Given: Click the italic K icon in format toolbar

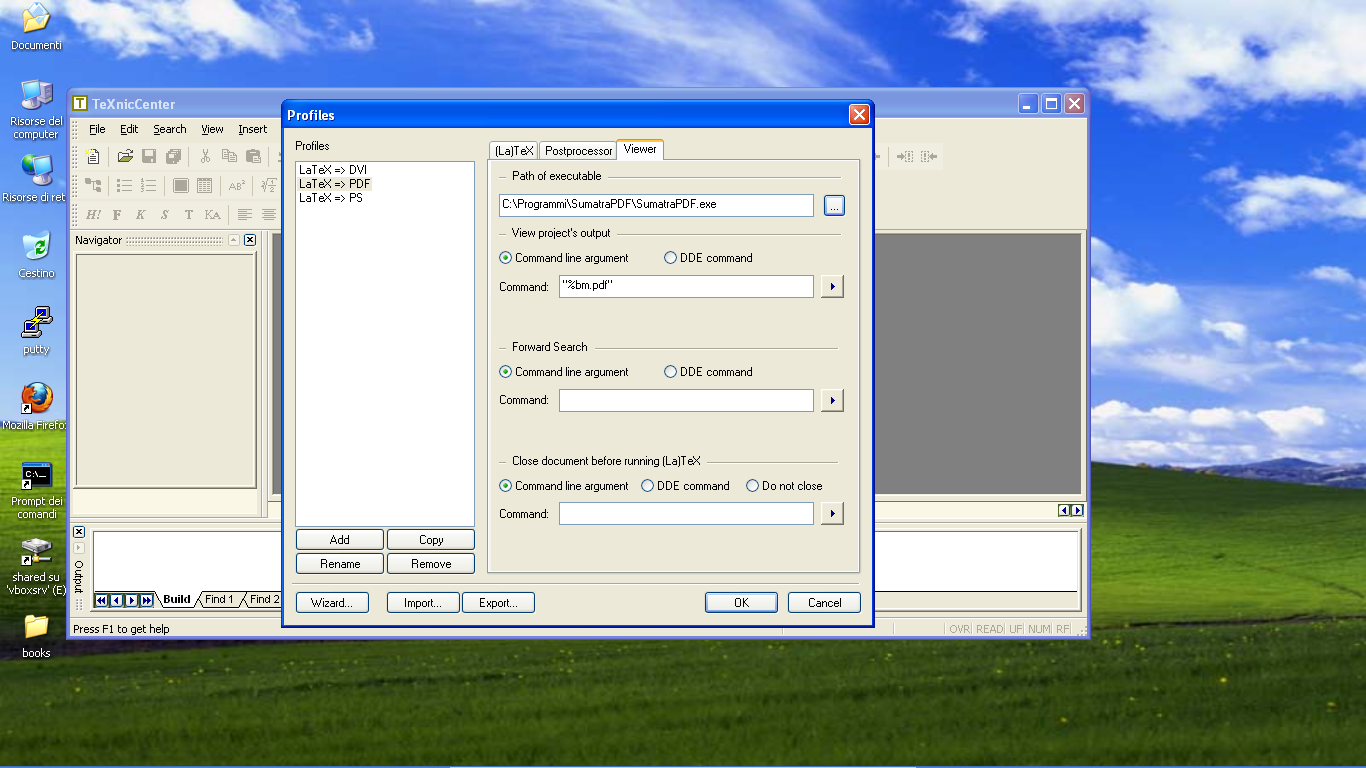Looking at the screenshot, I should pyautogui.click(x=141, y=214).
